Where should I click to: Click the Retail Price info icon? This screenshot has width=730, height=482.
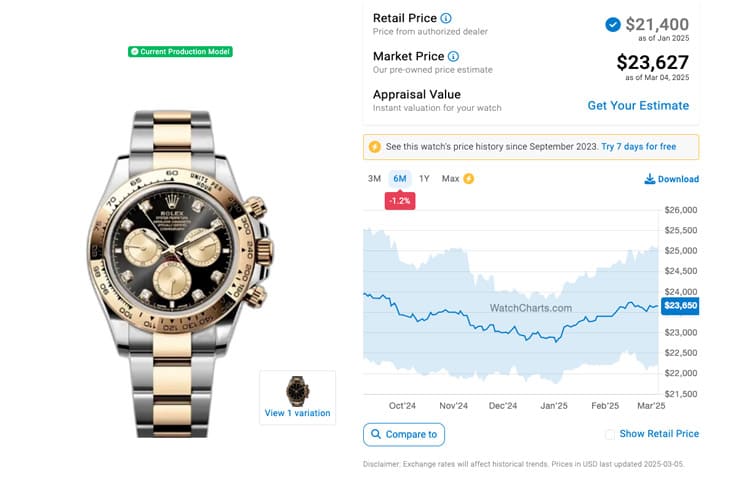click(x=446, y=18)
